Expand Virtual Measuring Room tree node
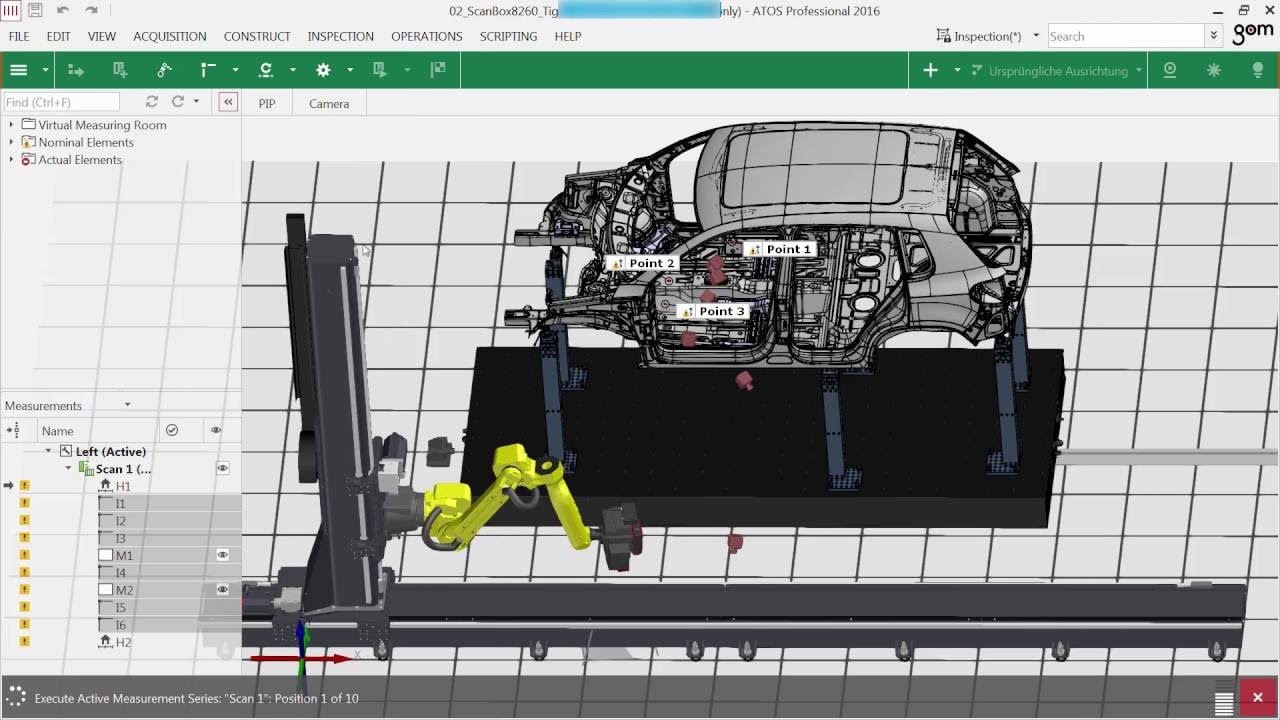The height and width of the screenshot is (720, 1280). [x=11, y=125]
